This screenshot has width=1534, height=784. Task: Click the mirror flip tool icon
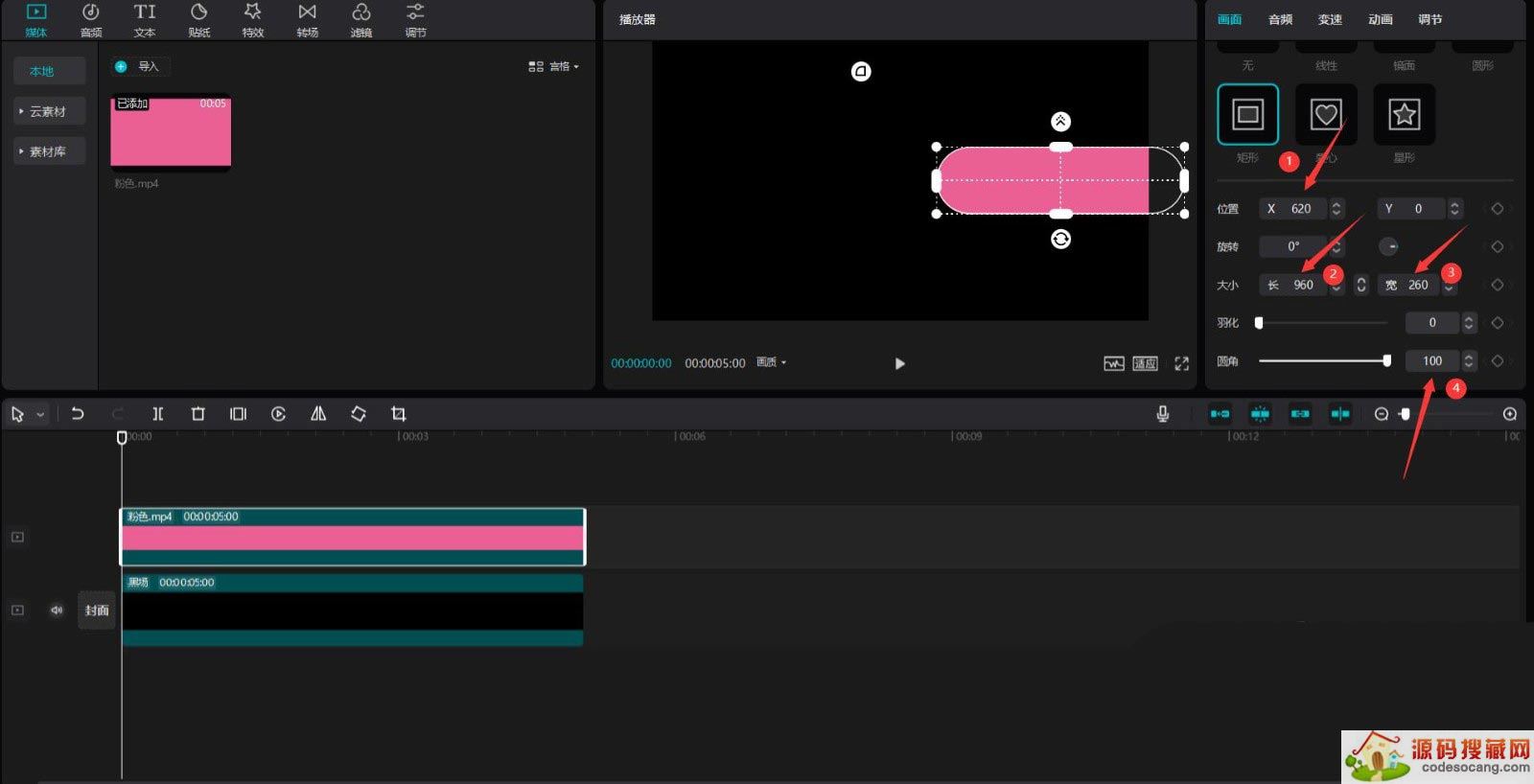[x=318, y=414]
